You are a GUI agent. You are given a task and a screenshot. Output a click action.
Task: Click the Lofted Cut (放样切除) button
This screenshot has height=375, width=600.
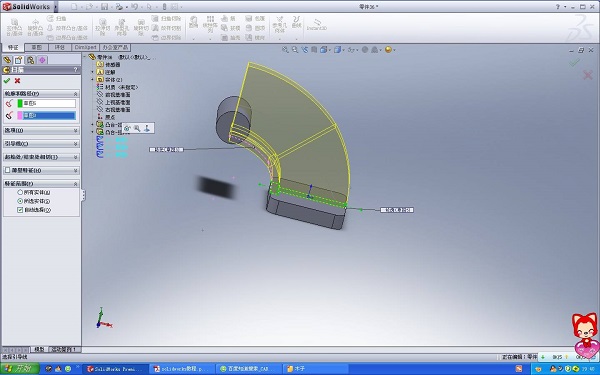tap(166, 28)
